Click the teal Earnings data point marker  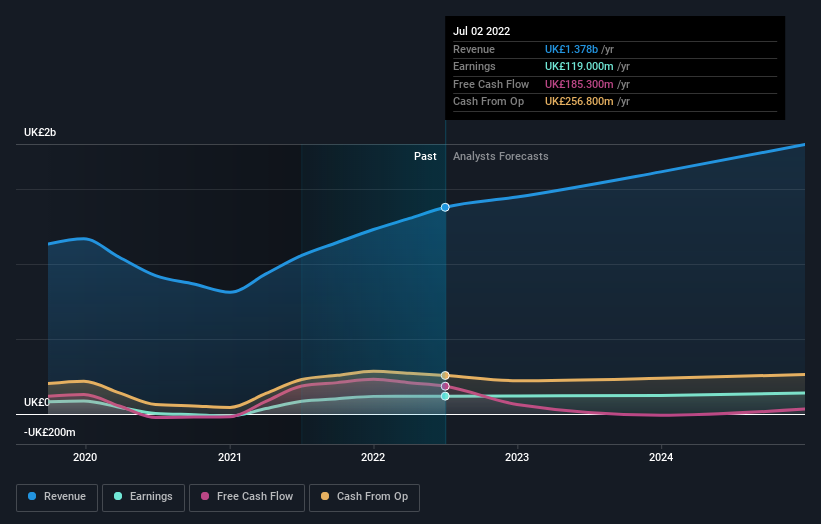pyautogui.click(x=445, y=396)
